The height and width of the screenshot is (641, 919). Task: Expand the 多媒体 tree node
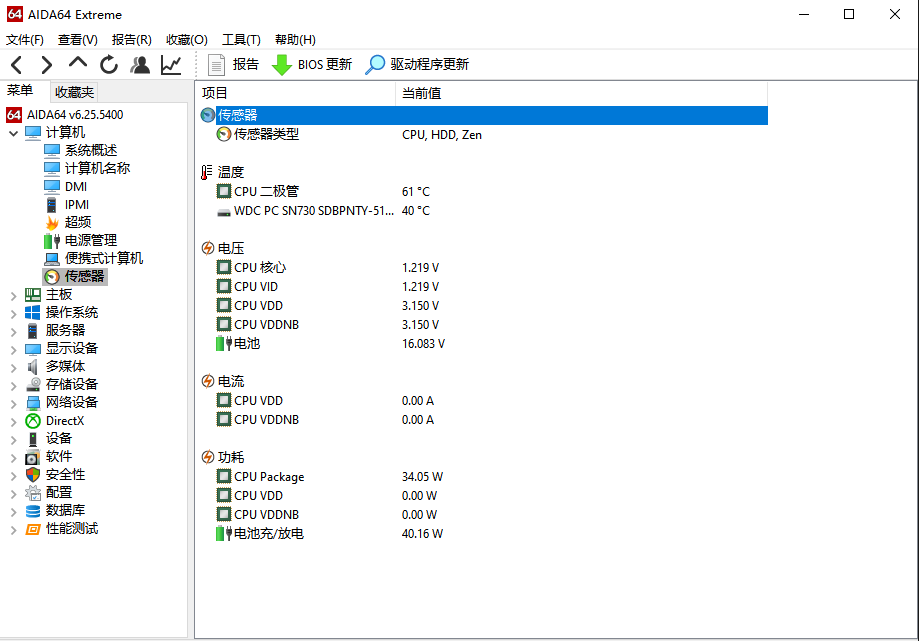(13, 368)
